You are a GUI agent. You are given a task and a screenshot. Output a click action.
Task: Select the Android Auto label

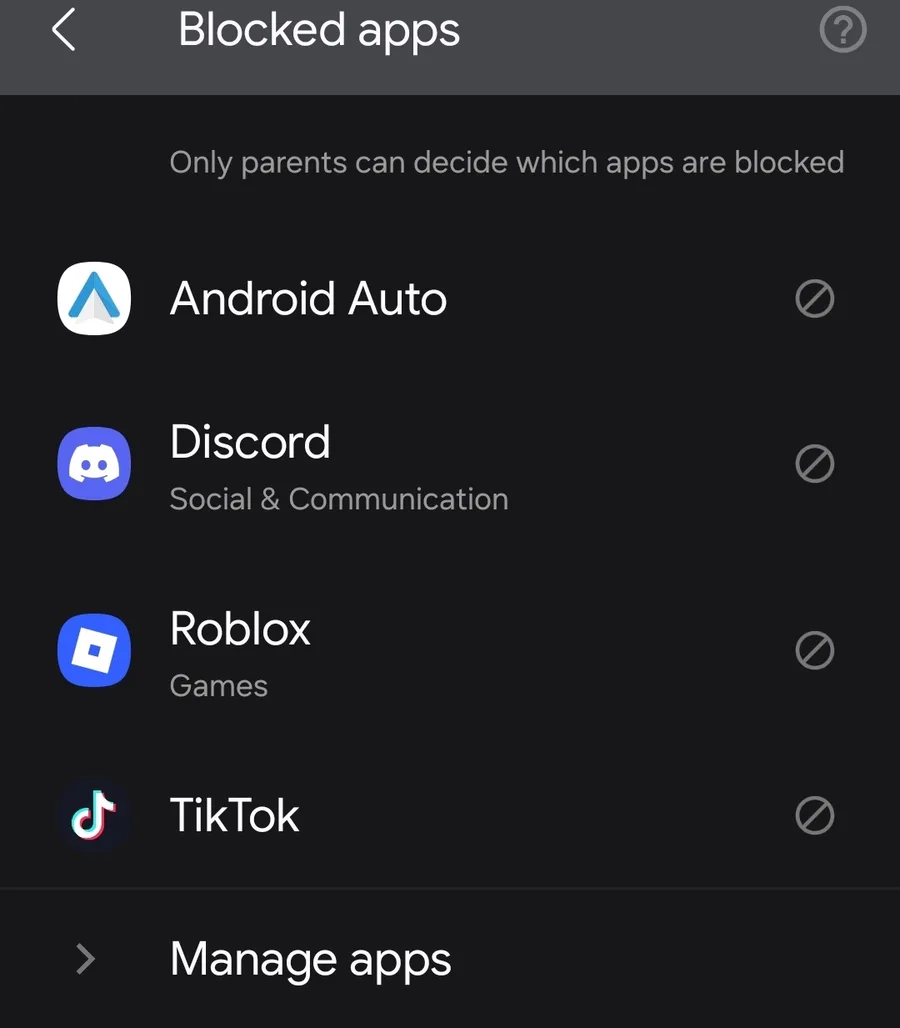point(308,298)
